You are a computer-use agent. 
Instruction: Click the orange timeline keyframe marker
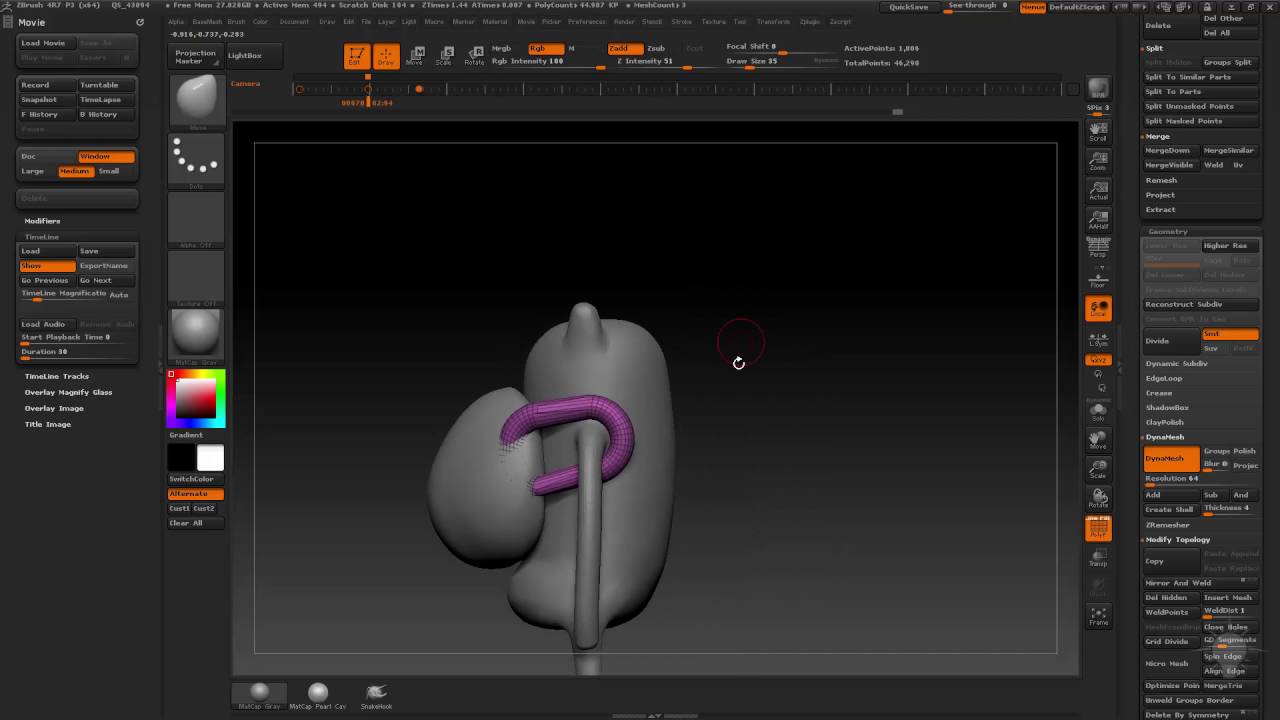coord(419,89)
